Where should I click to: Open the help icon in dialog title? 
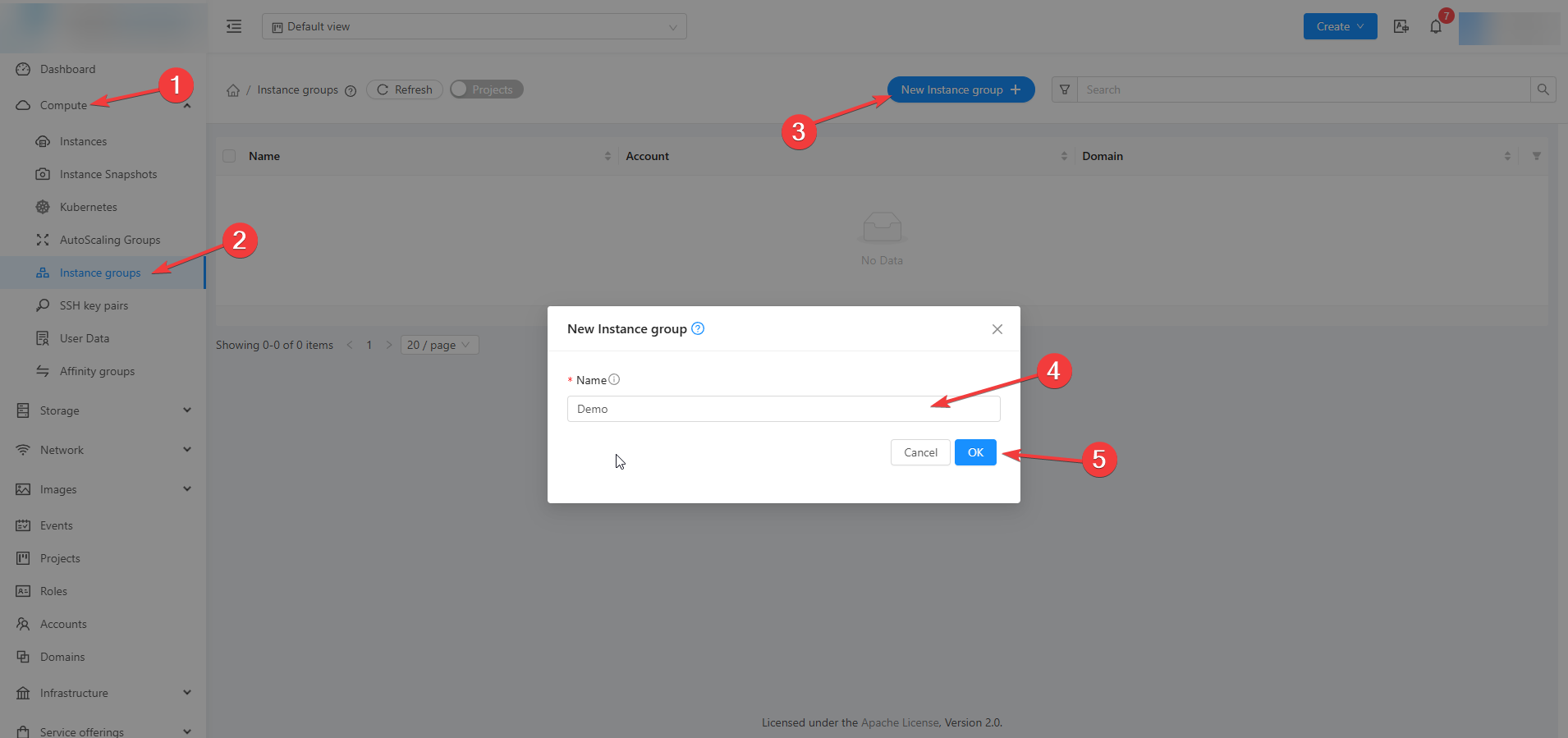coord(698,328)
